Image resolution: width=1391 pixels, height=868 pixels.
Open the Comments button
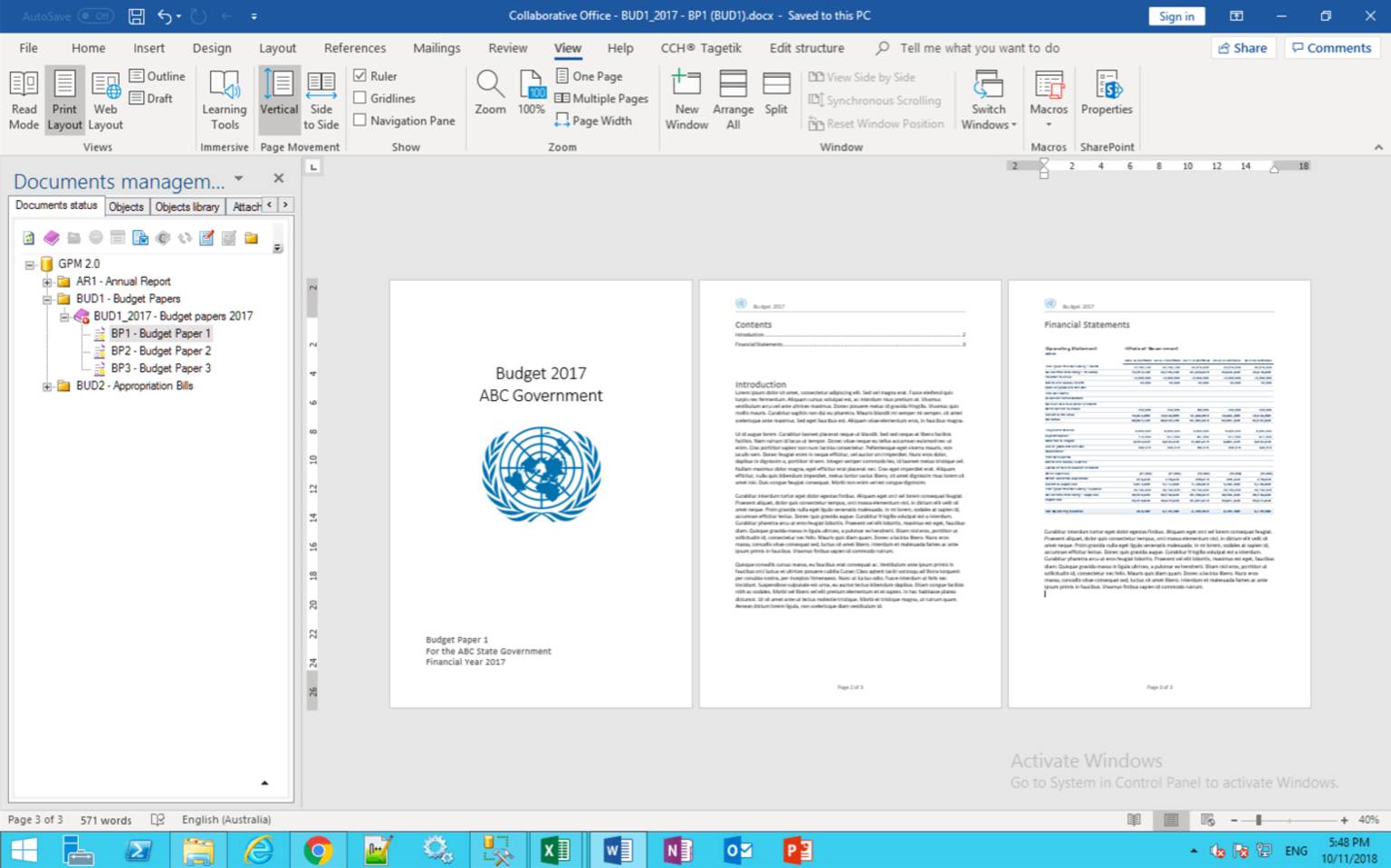pyautogui.click(x=1331, y=48)
